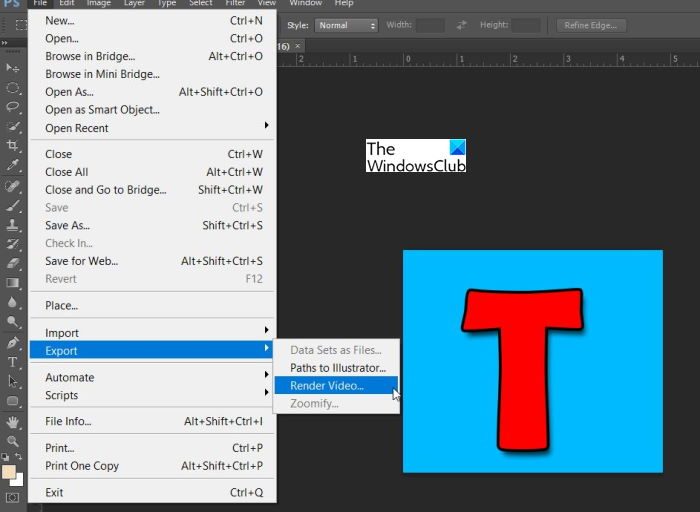Choose Close All

click(152, 172)
